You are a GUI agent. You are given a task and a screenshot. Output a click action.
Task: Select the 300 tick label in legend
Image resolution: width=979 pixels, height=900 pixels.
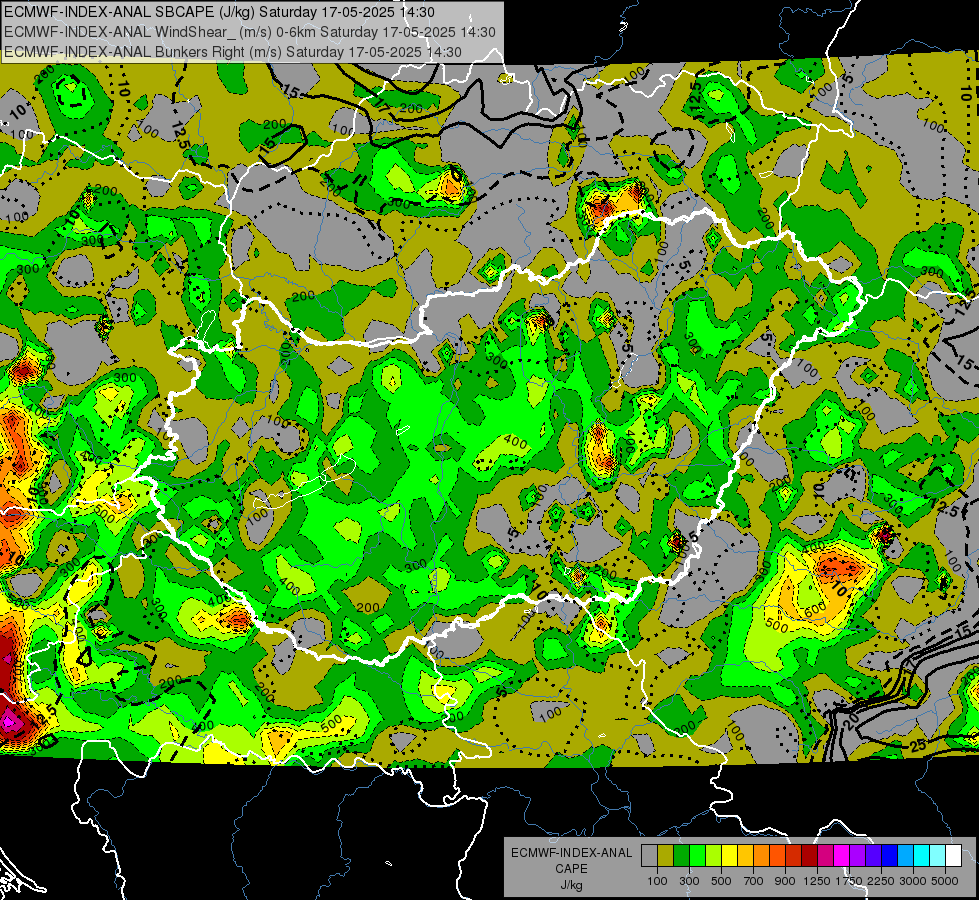pyautogui.click(x=689, y=881)
